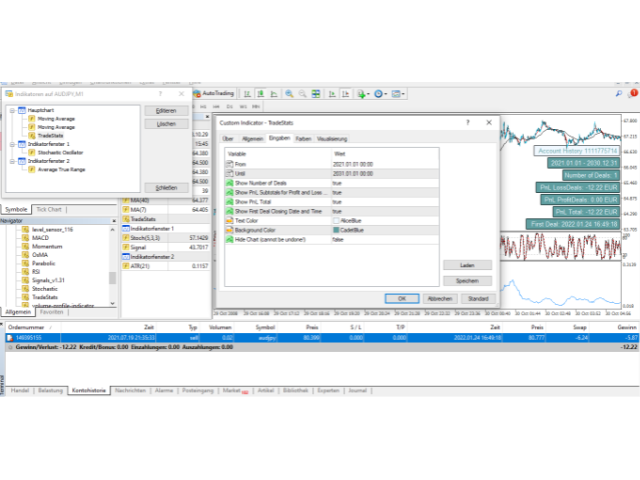The width and height of the screenshot is (640, 480).
Task: Click the Abbrechen button
Action: pyautogui.click(x=440, y=299)
